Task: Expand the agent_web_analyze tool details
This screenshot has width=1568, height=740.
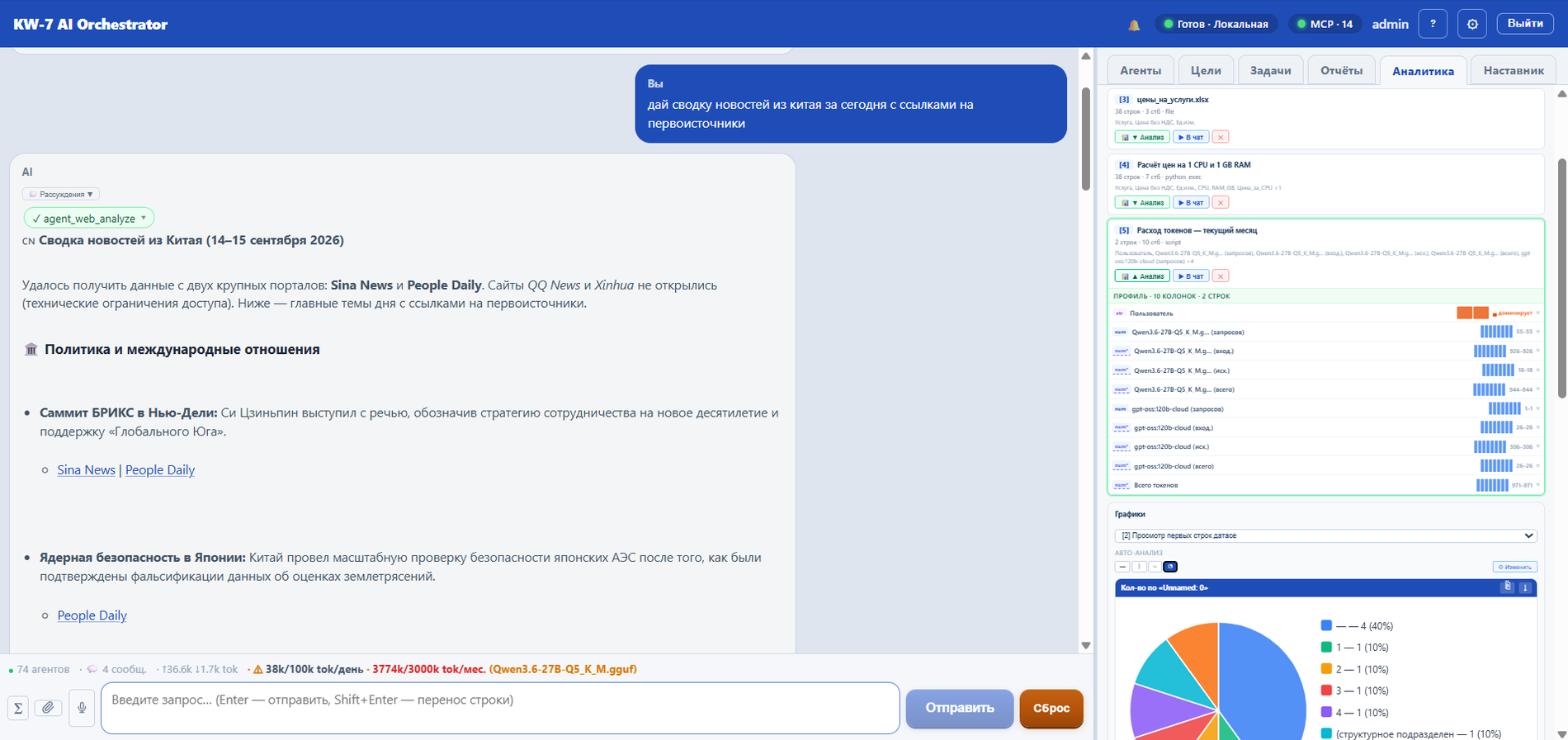Action: (89, 218)
